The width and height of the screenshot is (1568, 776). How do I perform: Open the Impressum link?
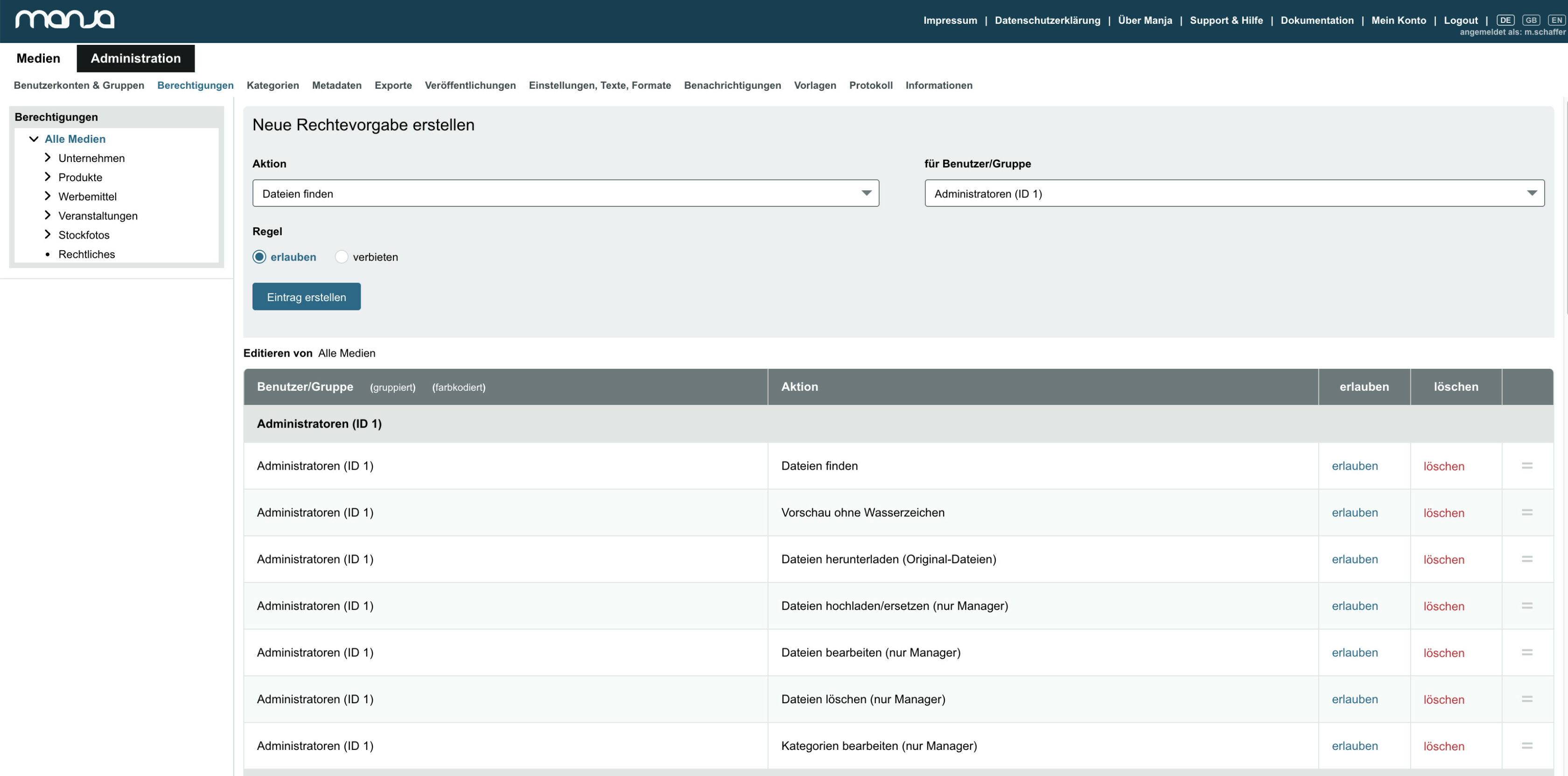[950, 20]
